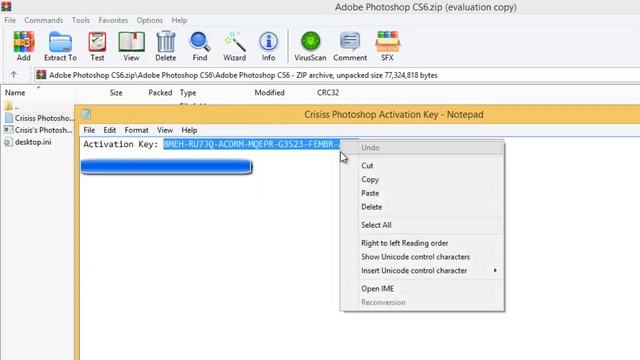This screenshot has height=360, width=640.
Task: Select the parent folder '..' entry
Action: pyautogui.click(x=12, y=107)
